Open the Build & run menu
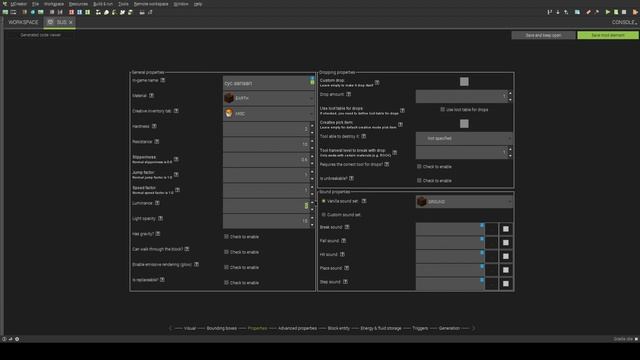The height and width of the screenshot is (360, 640). click(x=103, y=4)
